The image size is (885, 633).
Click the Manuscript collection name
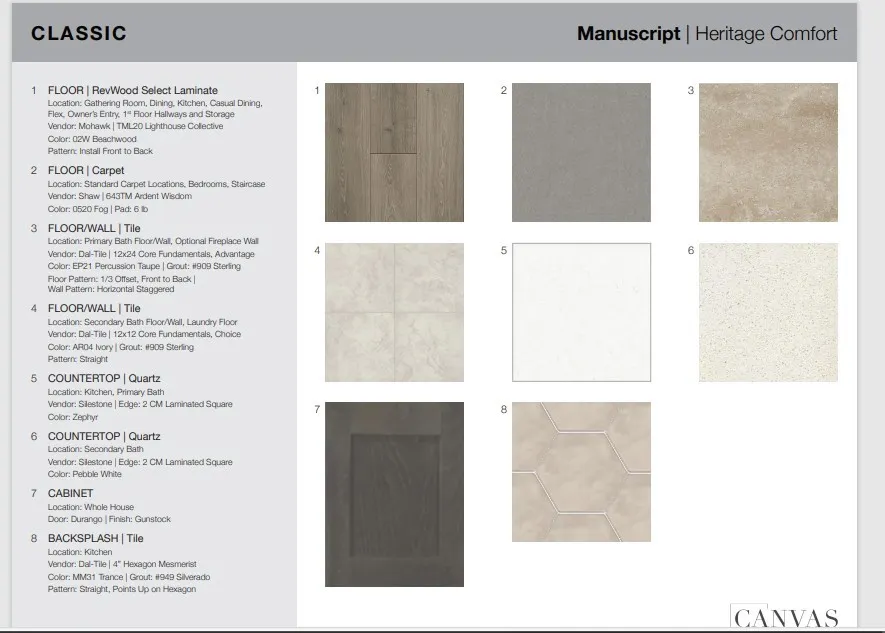pos(628,33)
